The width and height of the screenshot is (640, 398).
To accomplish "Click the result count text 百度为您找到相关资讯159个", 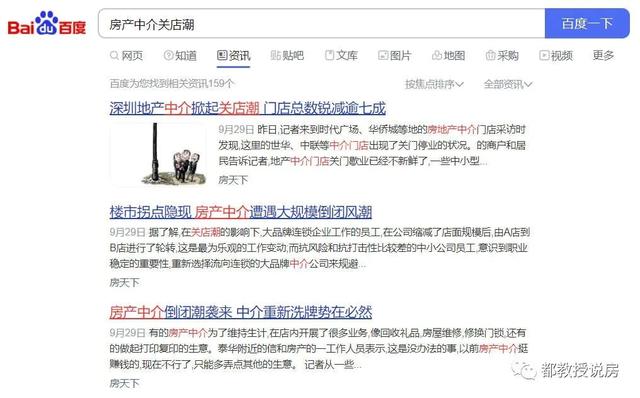I will coord(172,84).
